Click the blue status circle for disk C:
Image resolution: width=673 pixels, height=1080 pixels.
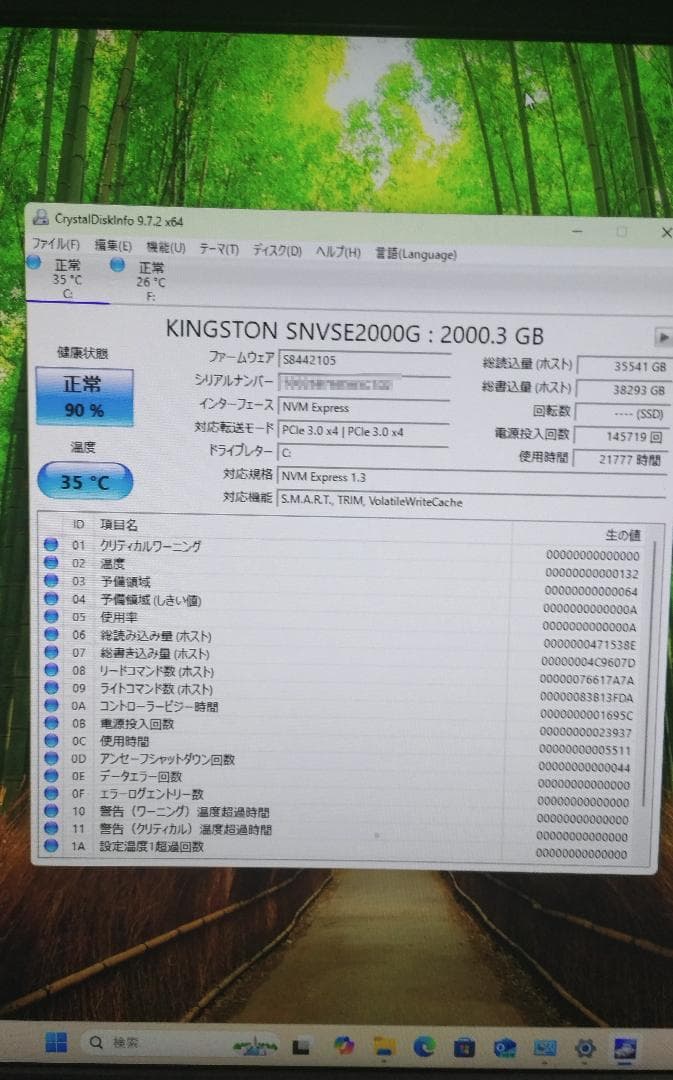click(x=34, y=262)
